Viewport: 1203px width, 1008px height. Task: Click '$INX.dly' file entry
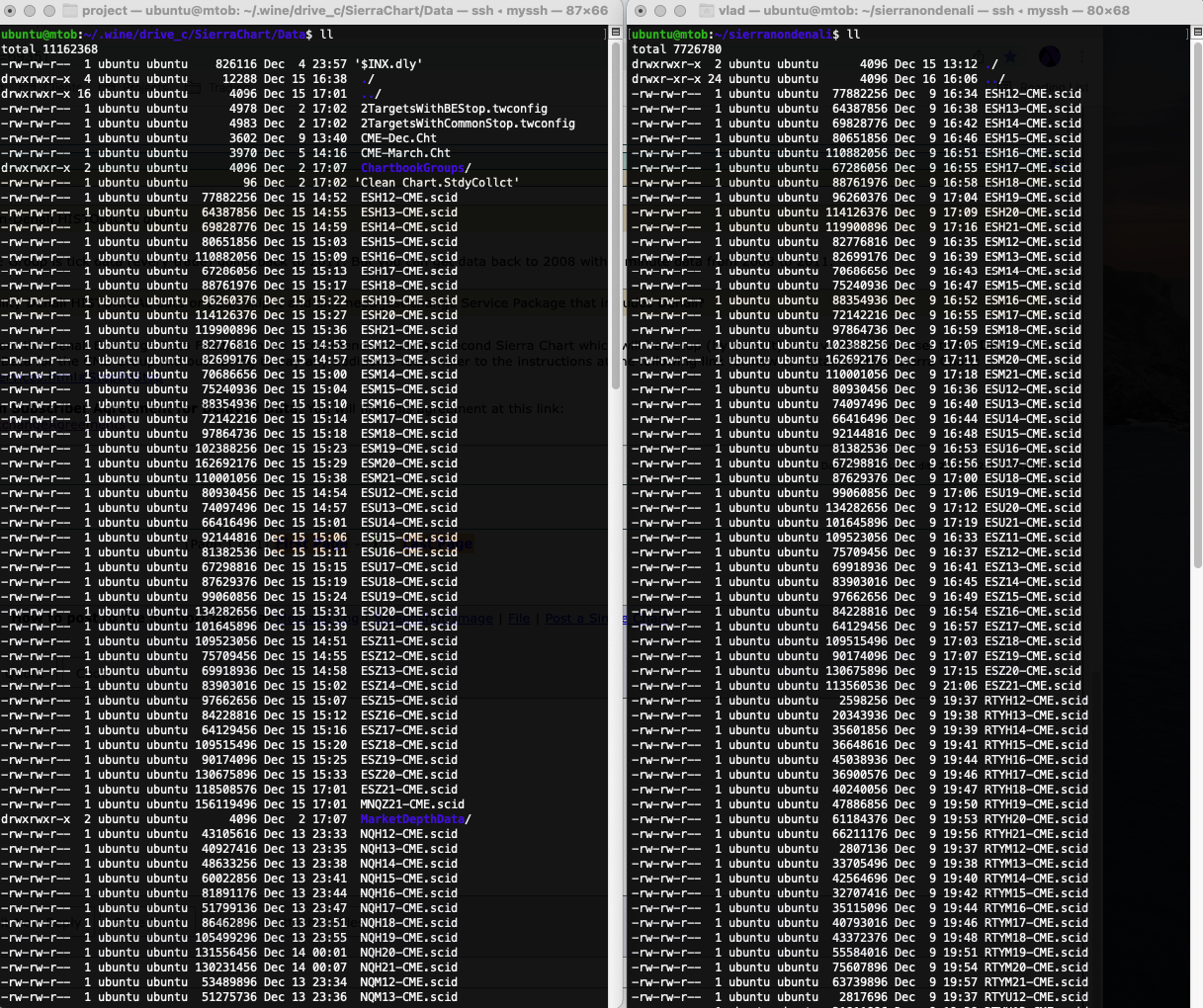[388, 64]
